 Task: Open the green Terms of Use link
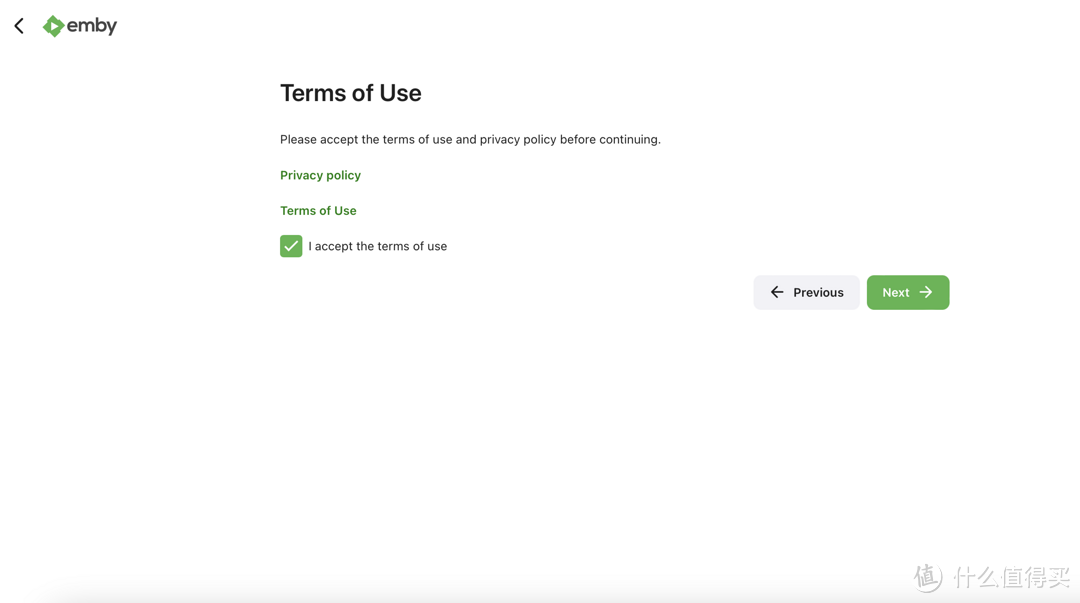click(318, 211)
